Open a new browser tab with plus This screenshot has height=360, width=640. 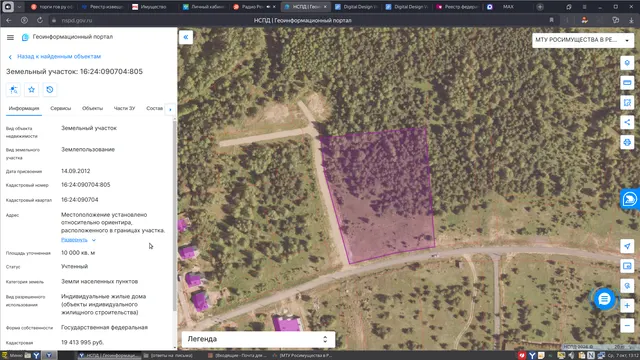[540, 7]
